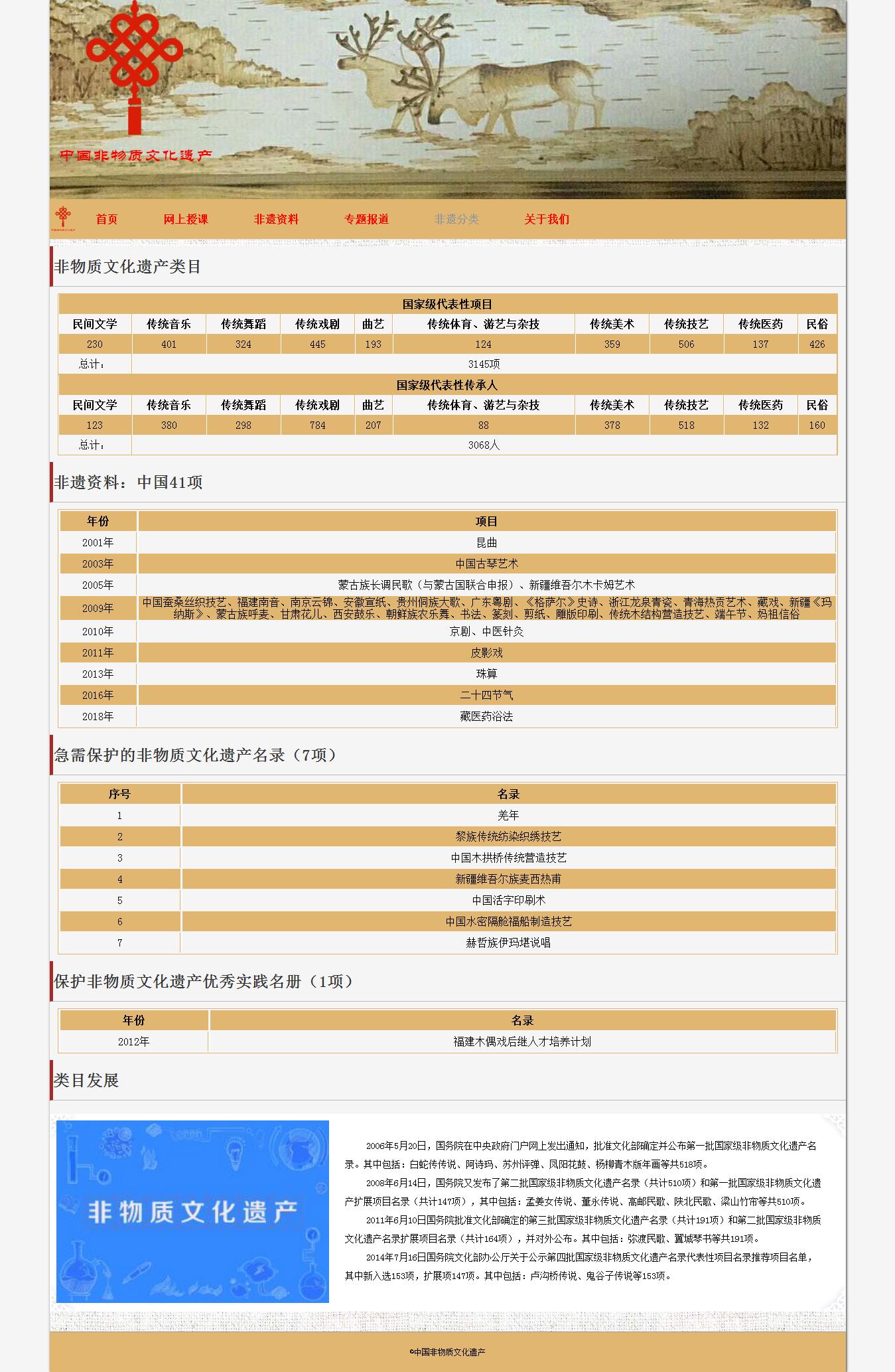The width and height of the screenshot is (895, 1372).
Task: Open the 关于我们 page
Action: pyautogui.click(x=547, y=219)
